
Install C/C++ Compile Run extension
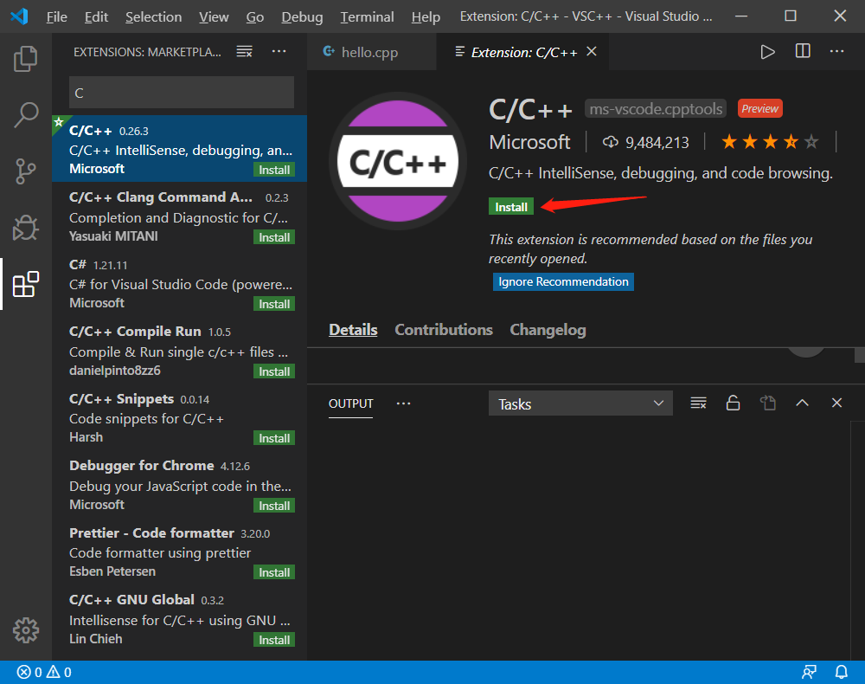(x=274, y=371)
